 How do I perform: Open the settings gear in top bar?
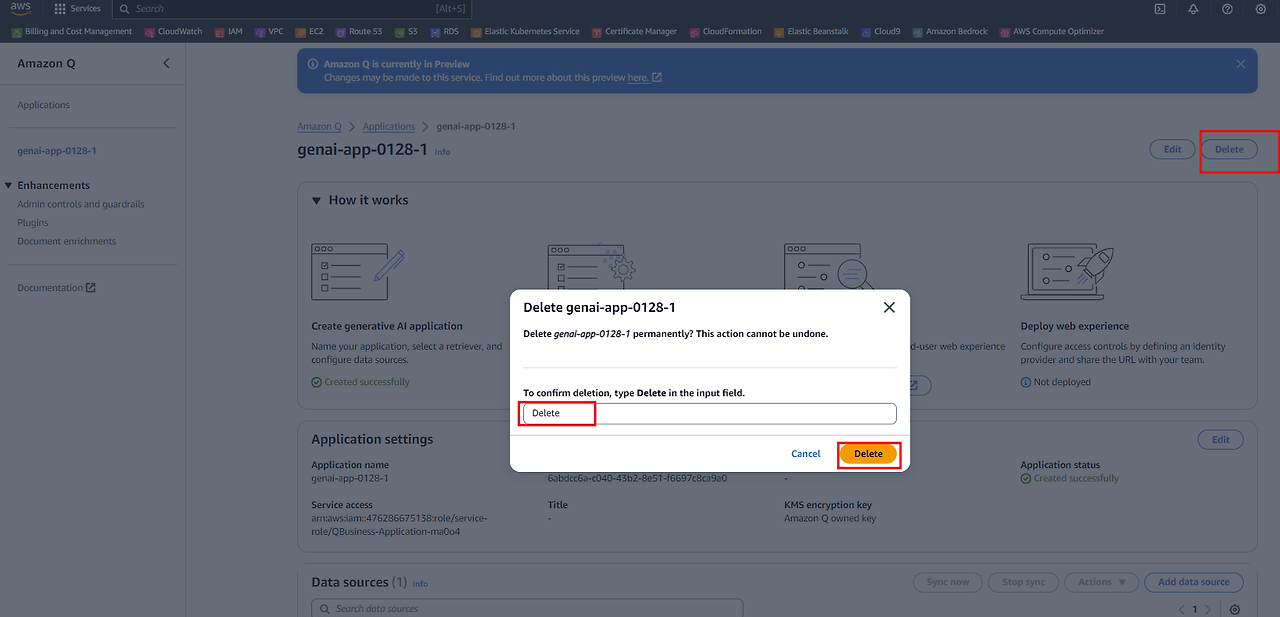pyautogui.click(x=1260, y=9)
